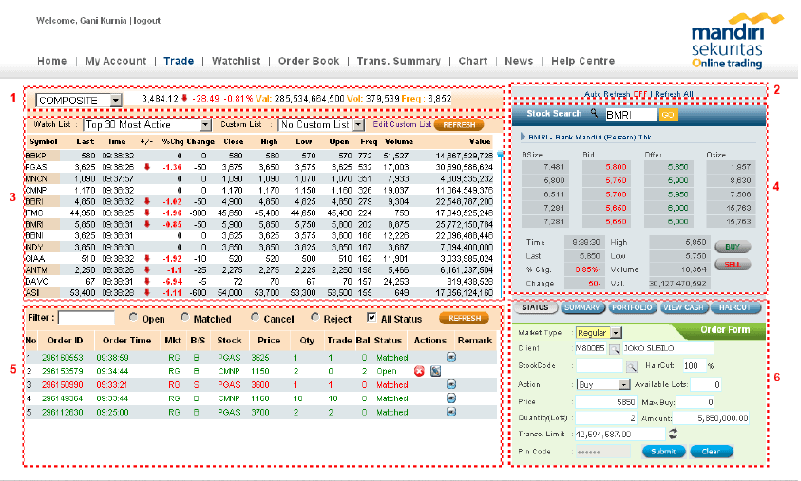Open the Market Type Regular dropdown
The image size is (801, 481).
coord(616,333)
